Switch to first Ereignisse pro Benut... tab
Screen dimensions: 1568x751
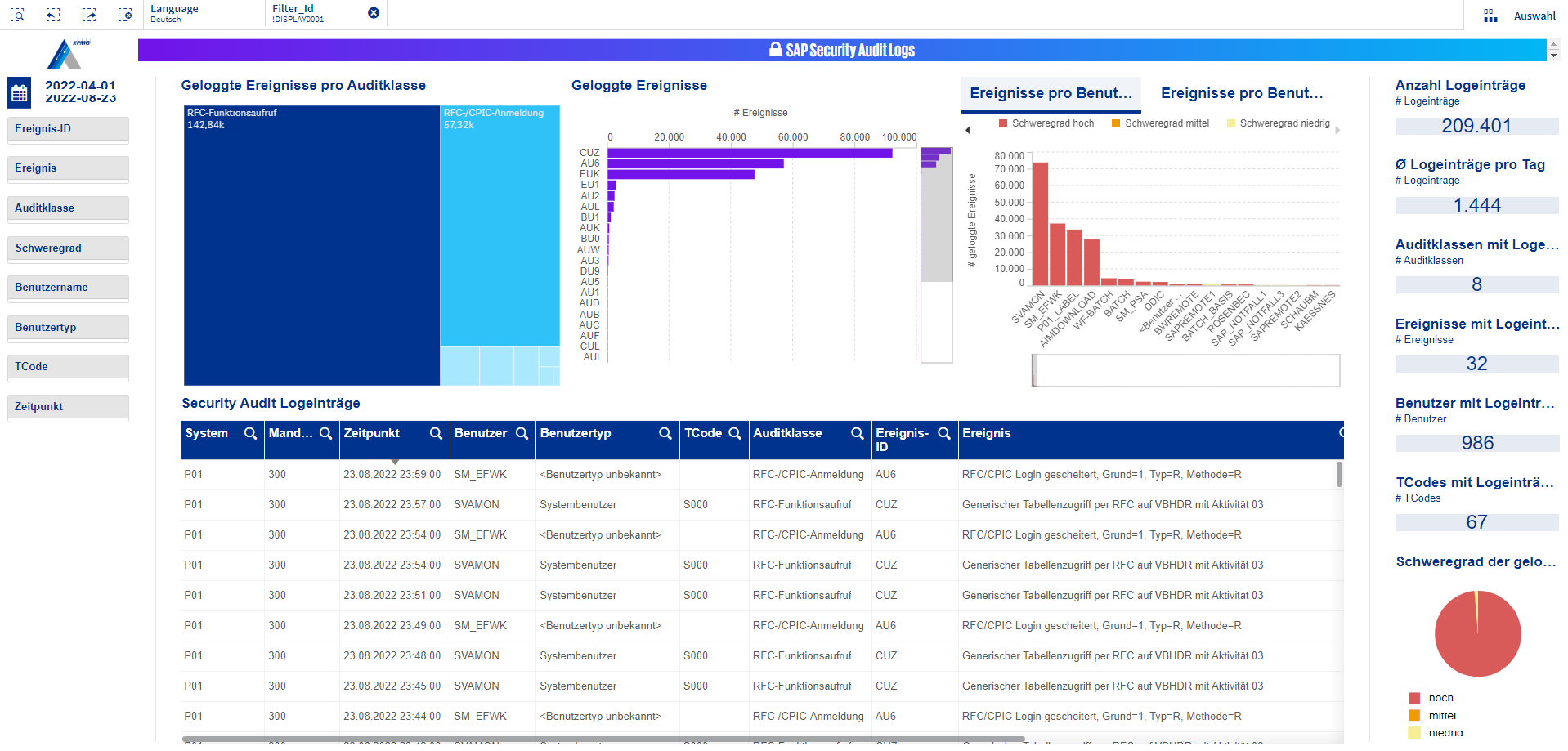coord(1051,93)
